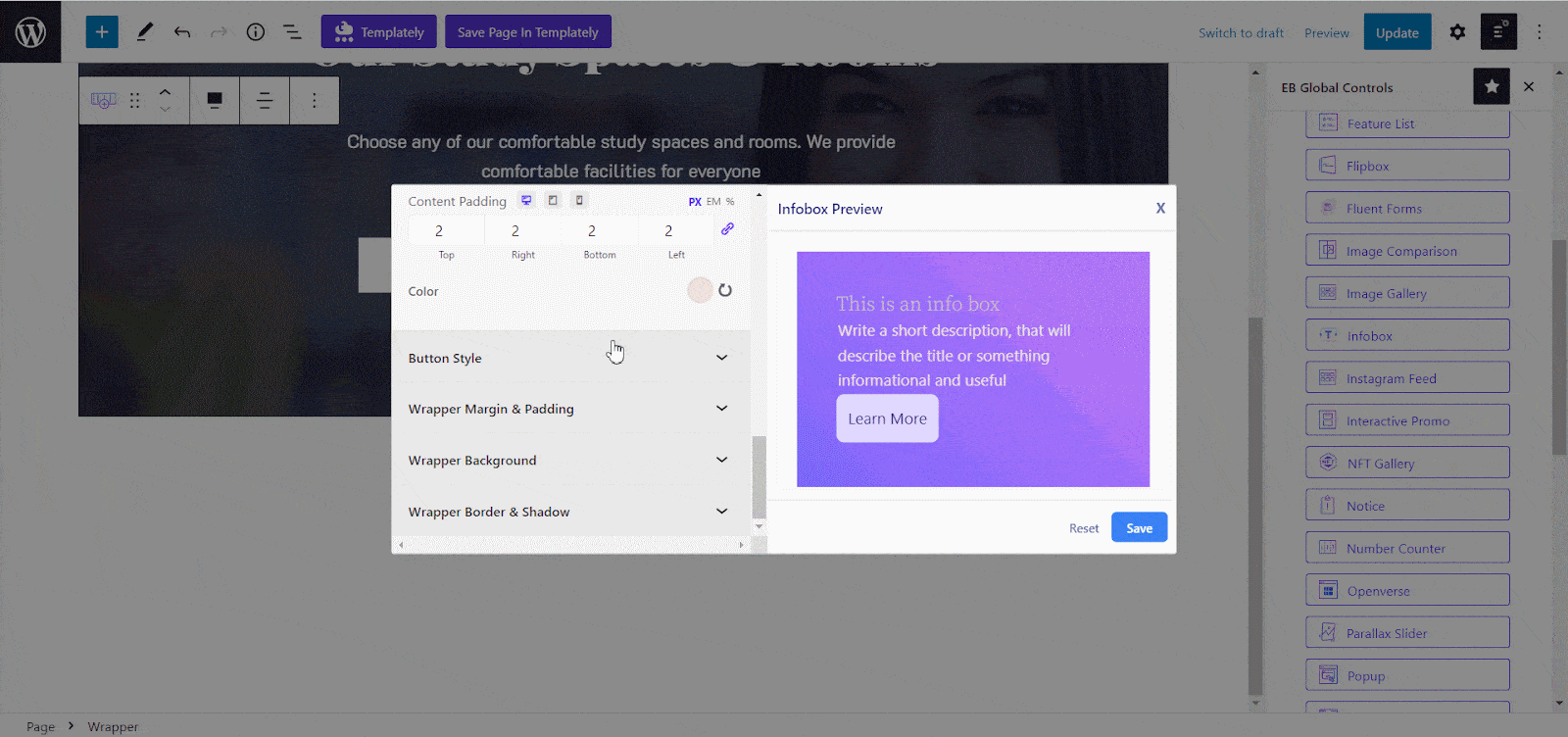This screenshot has height=737, width=1568.
Task: Open Feature List global controls
Action: pos(1407,123)
